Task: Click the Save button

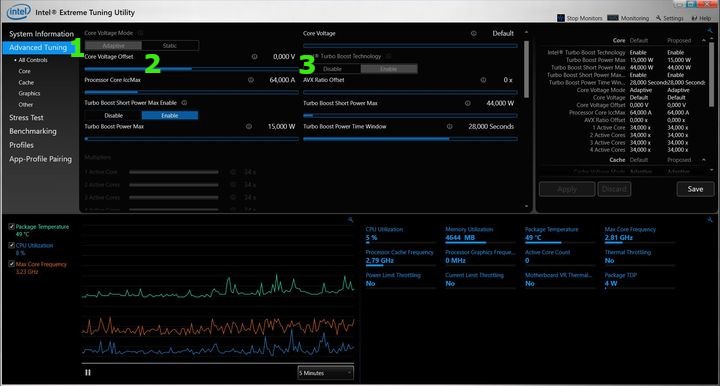Action: 695,189
